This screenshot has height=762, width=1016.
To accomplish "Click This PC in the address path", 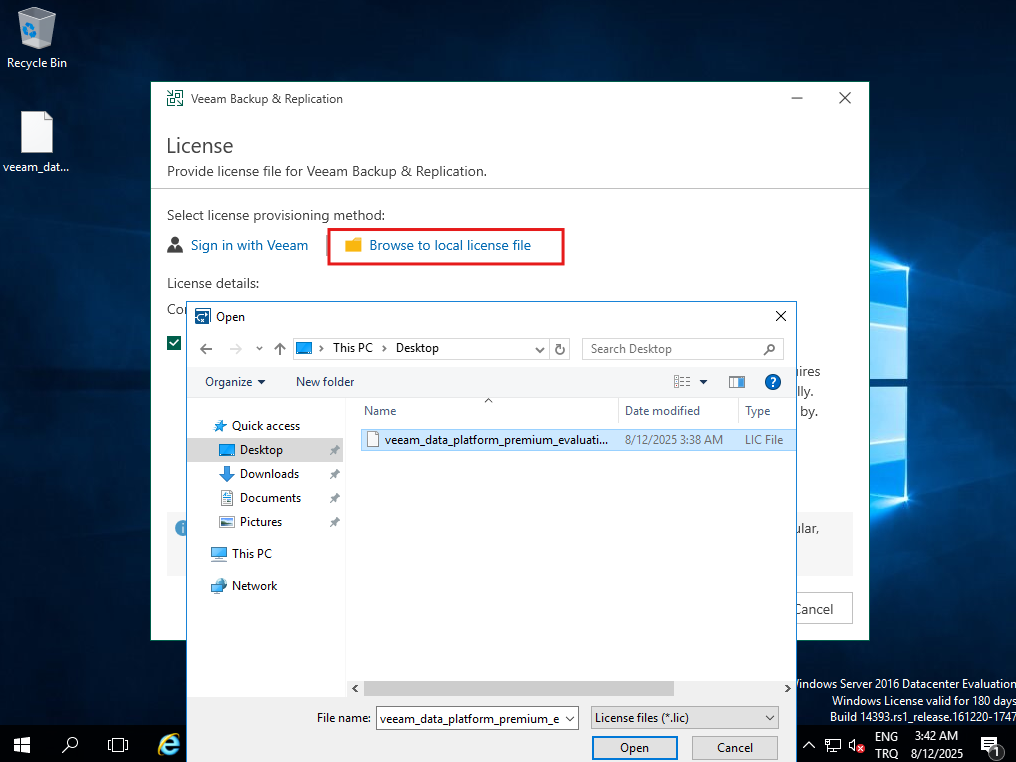I will 352,348.
